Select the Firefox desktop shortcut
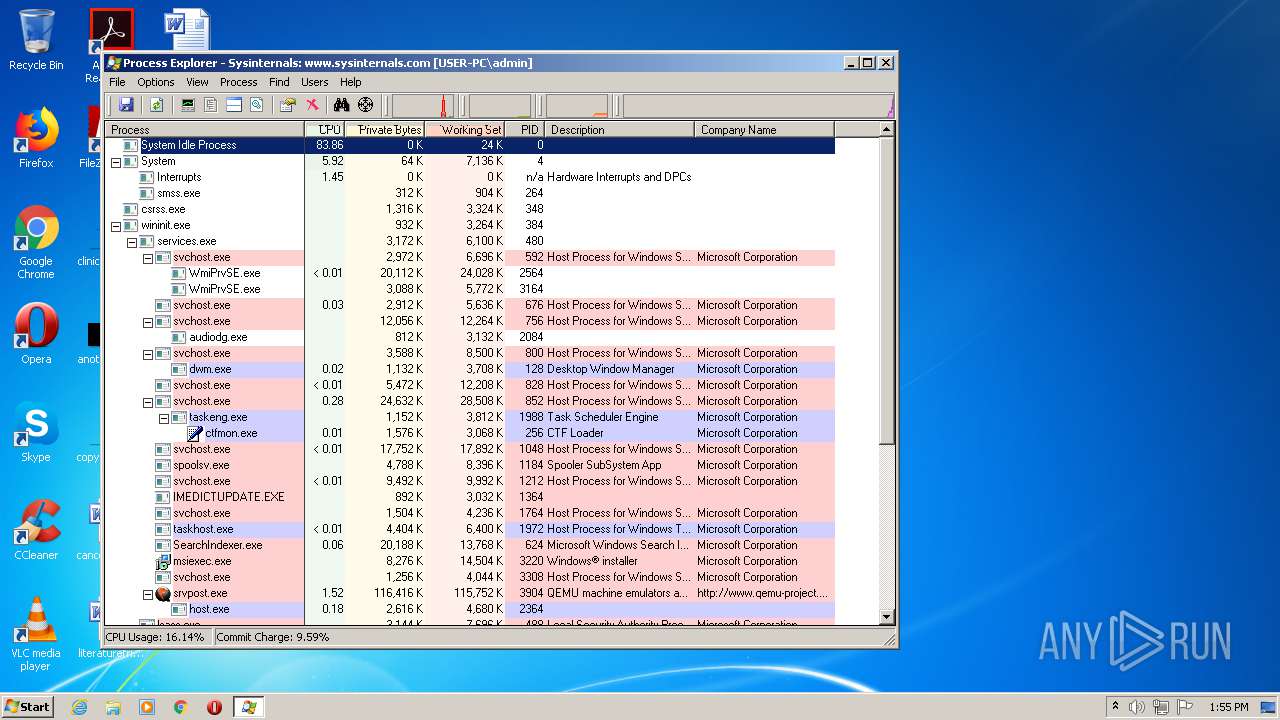This screenshot has height=720, width=1280. 36,138
